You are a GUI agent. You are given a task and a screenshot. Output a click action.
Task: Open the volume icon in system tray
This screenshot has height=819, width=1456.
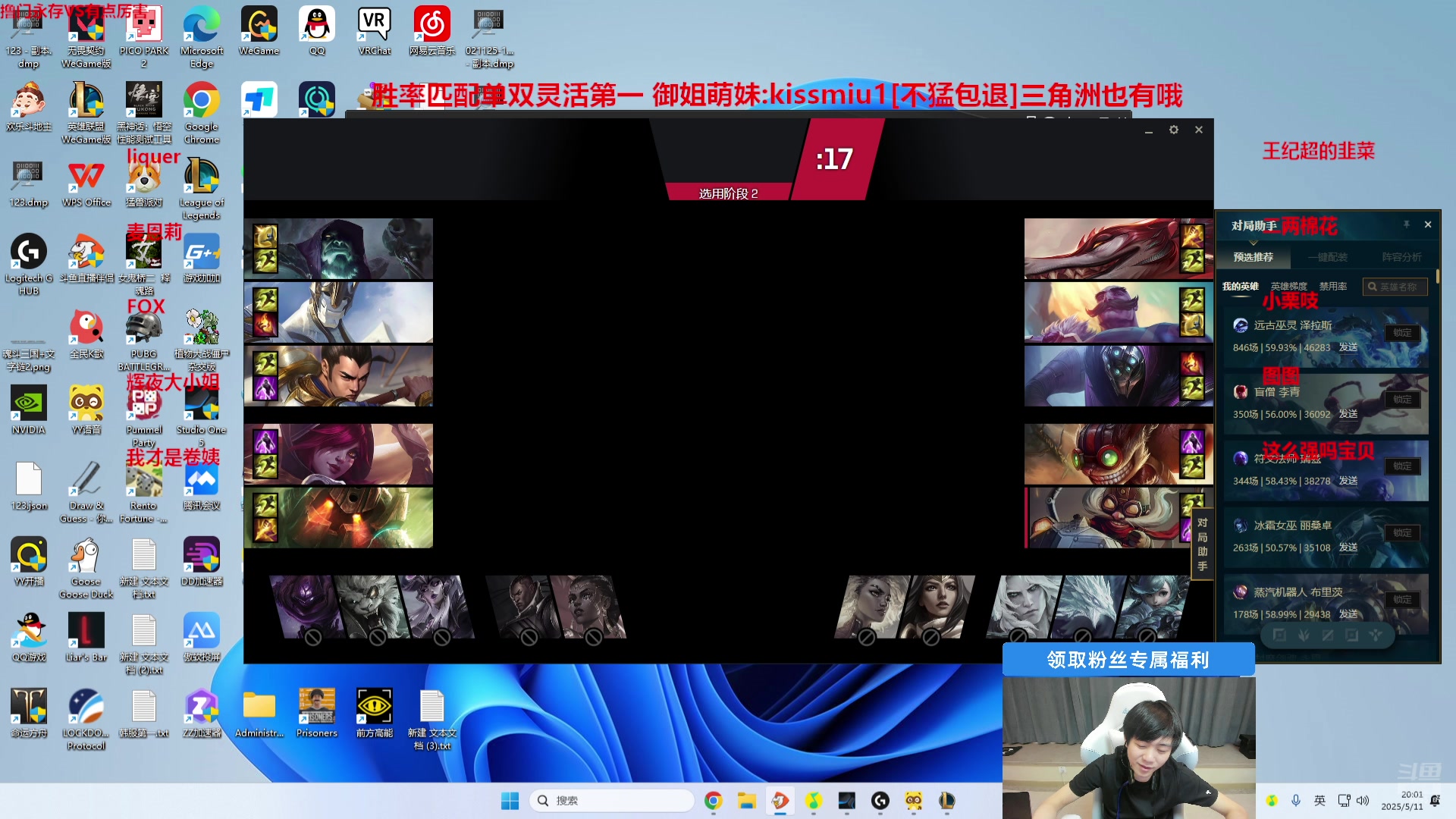pos(1363,801)
